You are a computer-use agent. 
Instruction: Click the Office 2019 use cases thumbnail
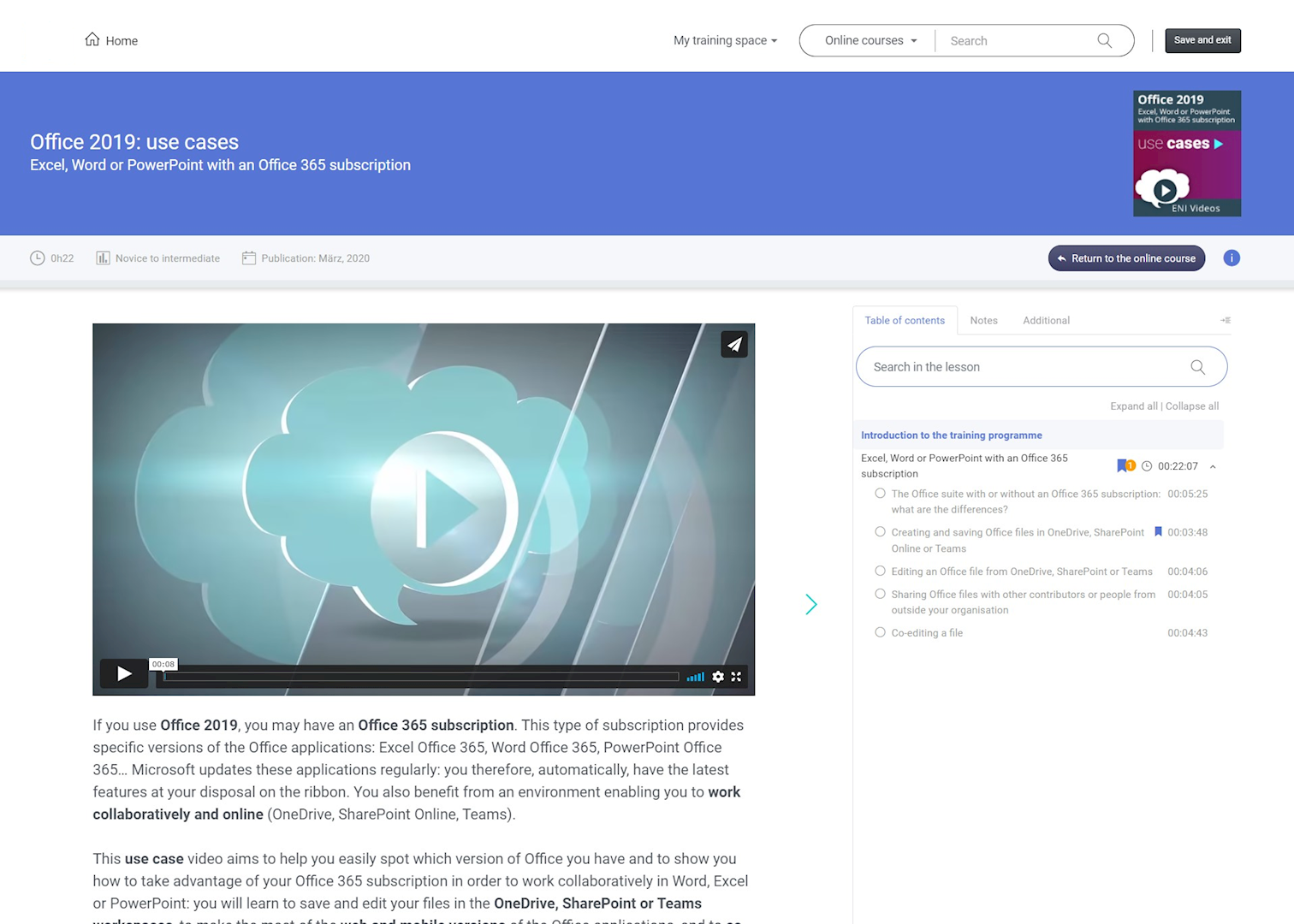click(1187, 153)
